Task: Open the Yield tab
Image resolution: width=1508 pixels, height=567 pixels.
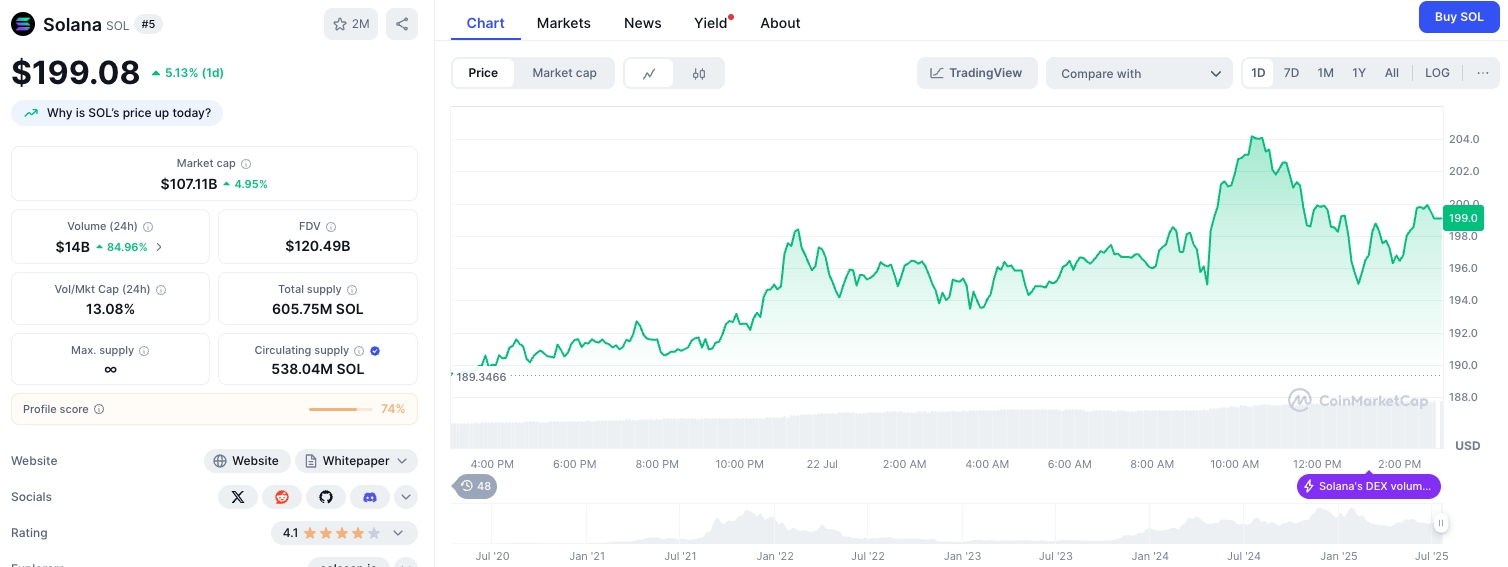Action: click(x=711, y=23)
